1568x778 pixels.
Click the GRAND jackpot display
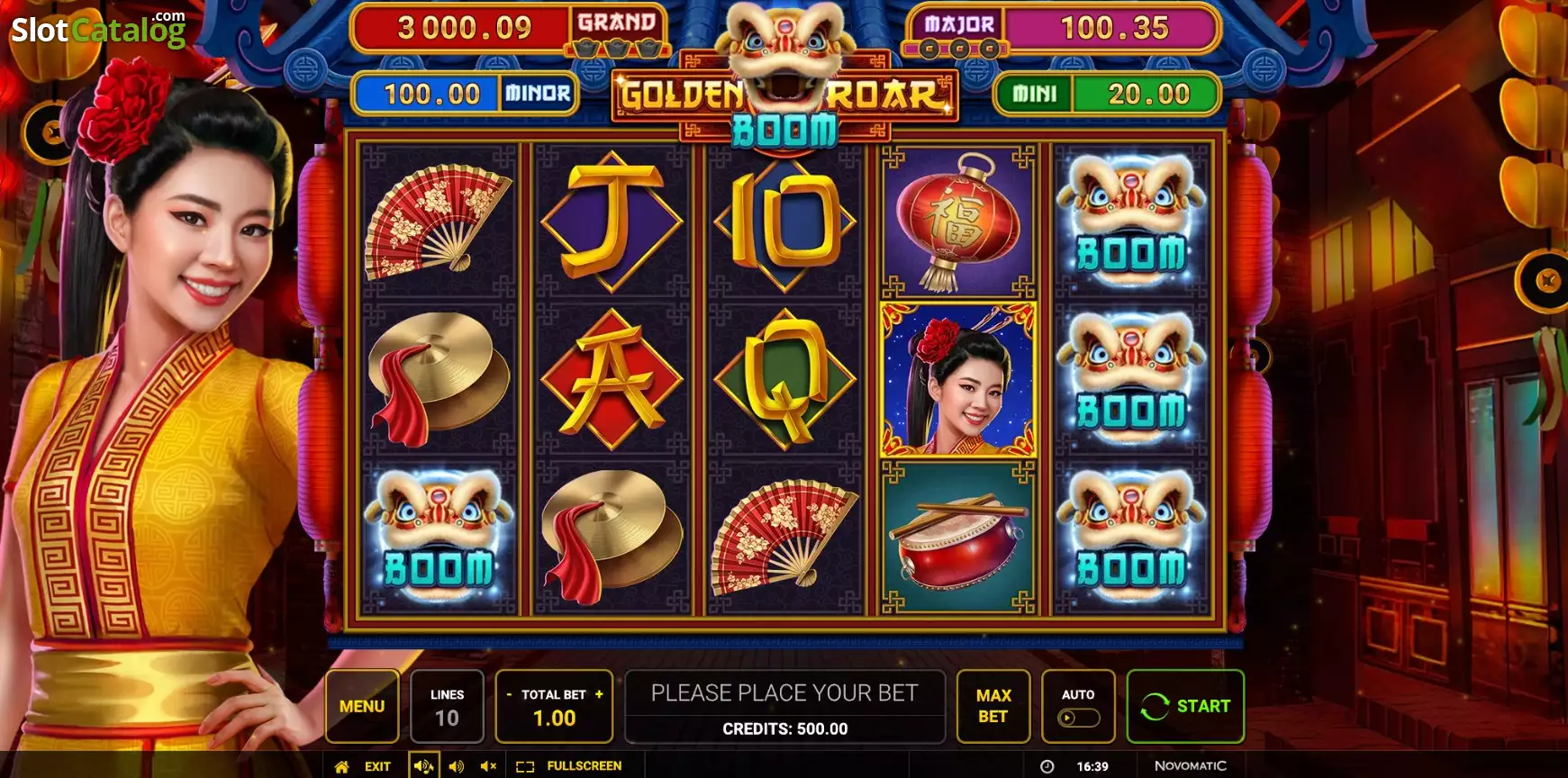click(x=509, y=29)
